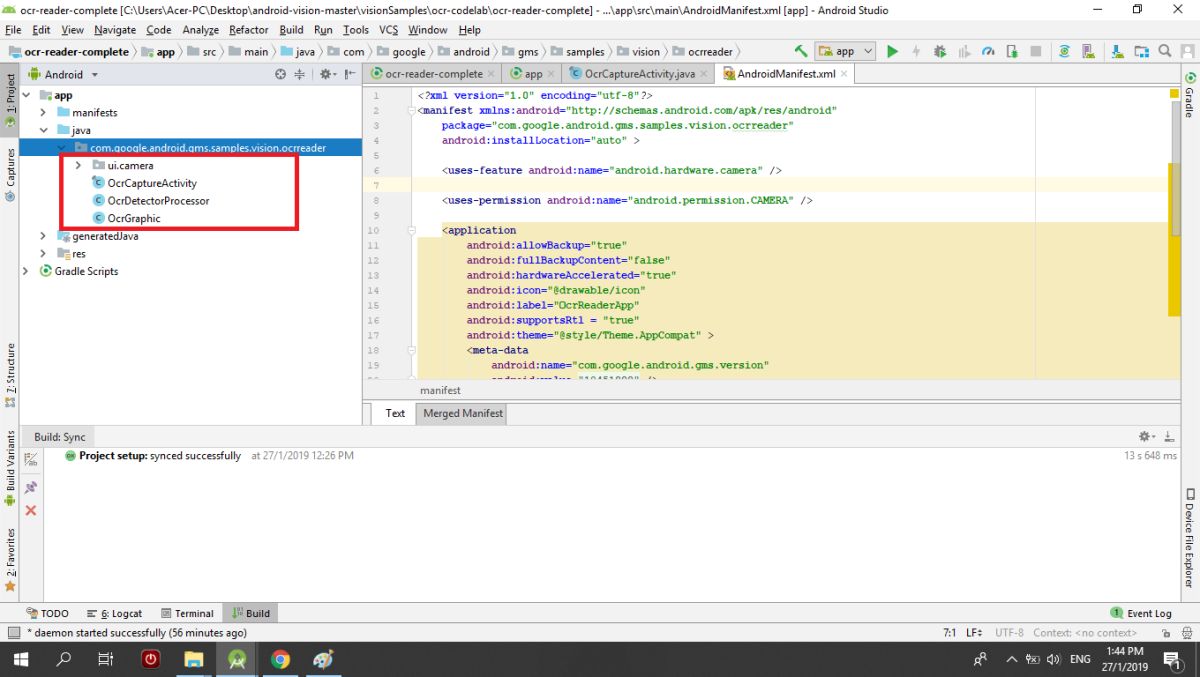Toggle the 1: Project side panel
This screenshot has width=1200, height=677.
(x=11, y=102)
